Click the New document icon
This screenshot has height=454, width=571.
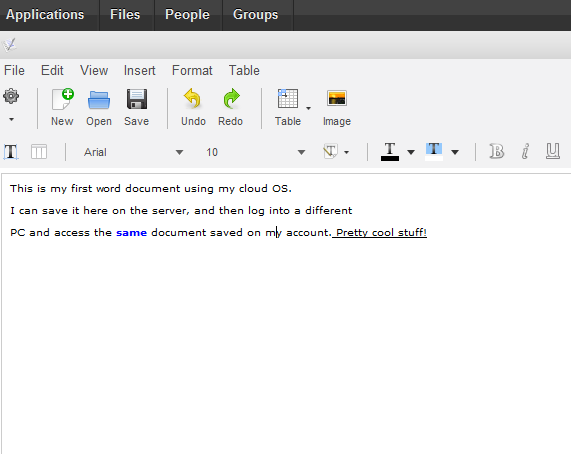[63, 99]
